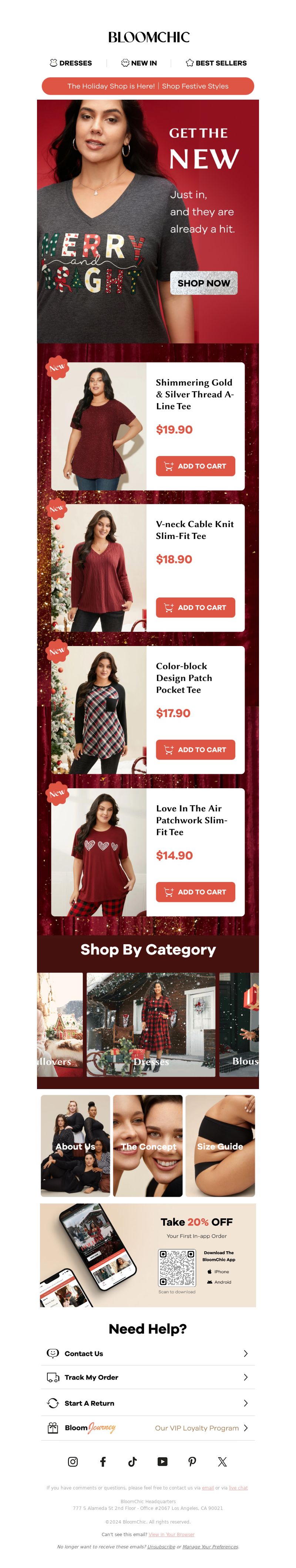The width and height of the screenshot is (296, 1568).
Task: Expand the Start A Return chevron
Action: pyautogui.click(x=246, y=1403)
